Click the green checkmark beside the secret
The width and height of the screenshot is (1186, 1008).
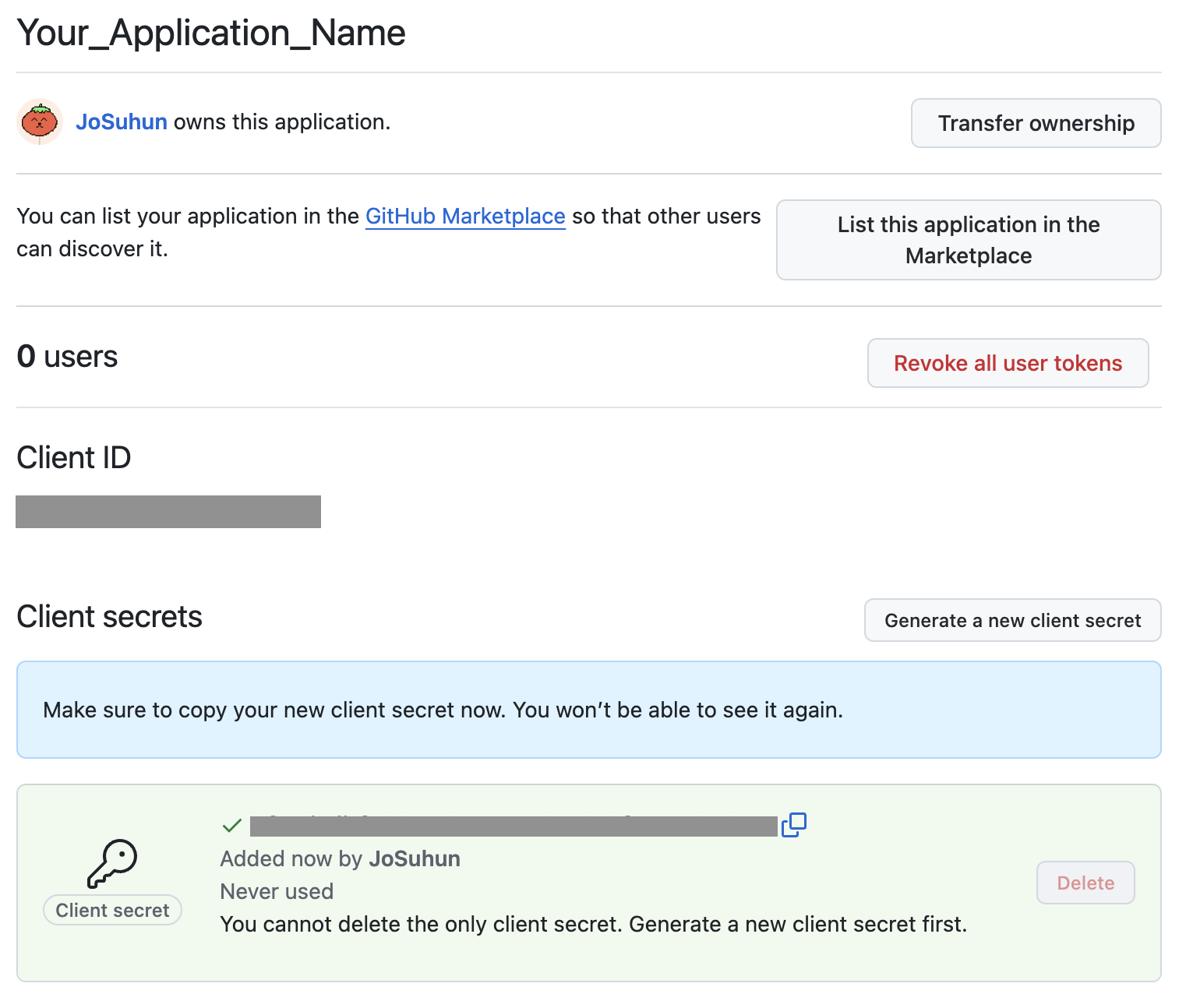coord(232,825)
